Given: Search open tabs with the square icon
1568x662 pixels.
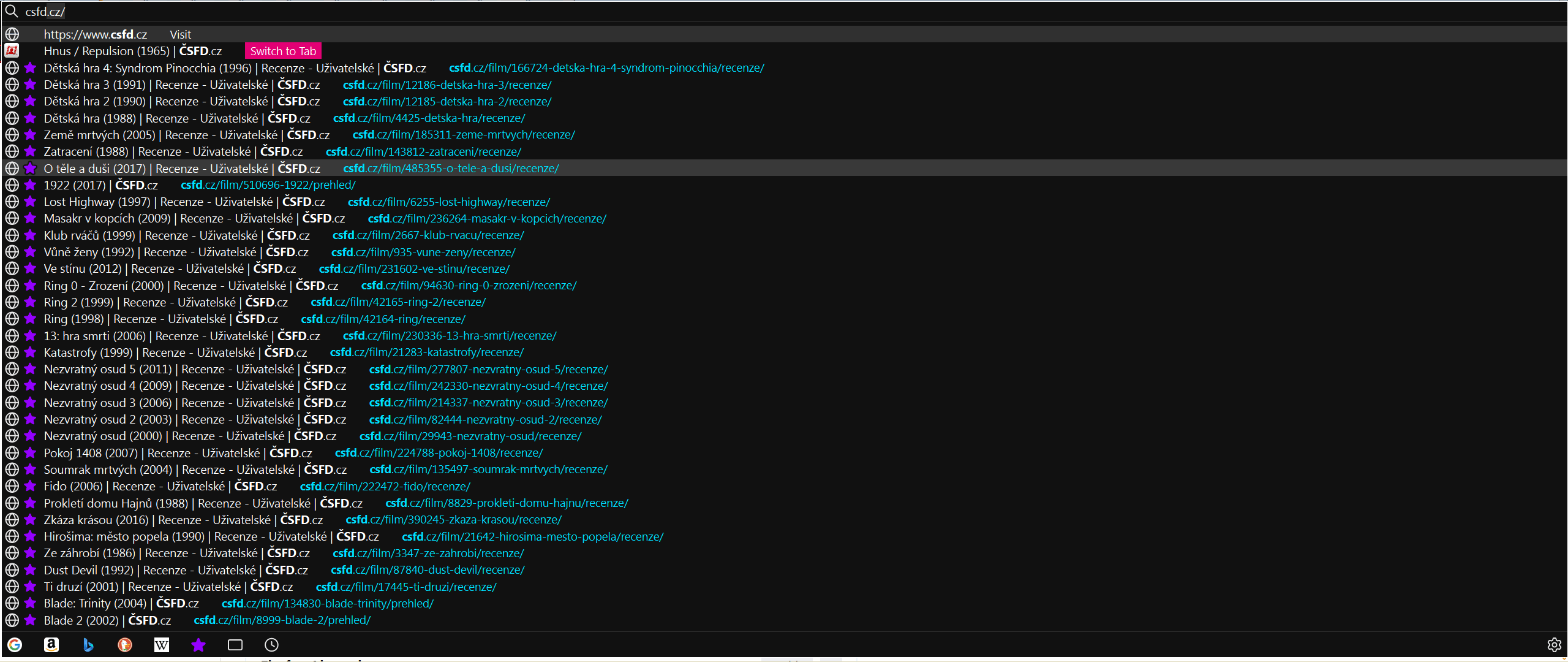Looking at the screenshot, I should 235,645.
